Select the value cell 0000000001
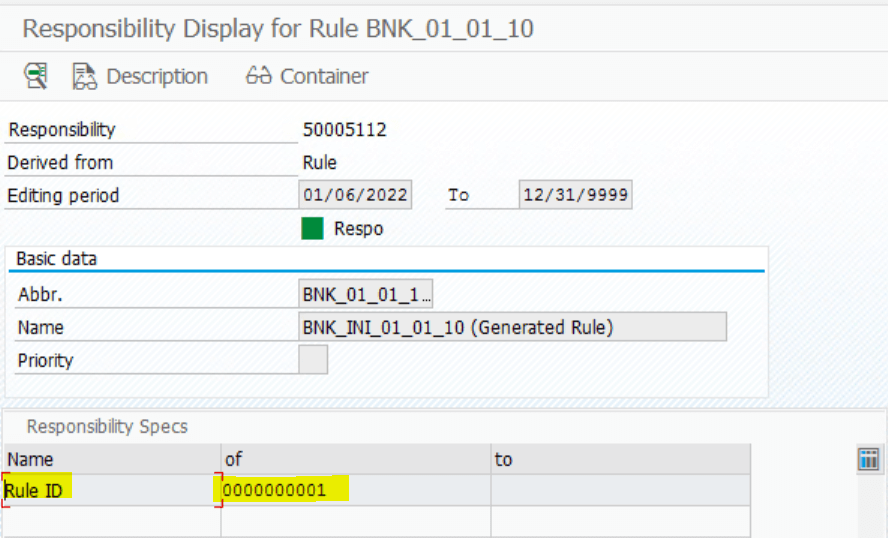Viewport: 888px width, 538px height. coord(356,490)
